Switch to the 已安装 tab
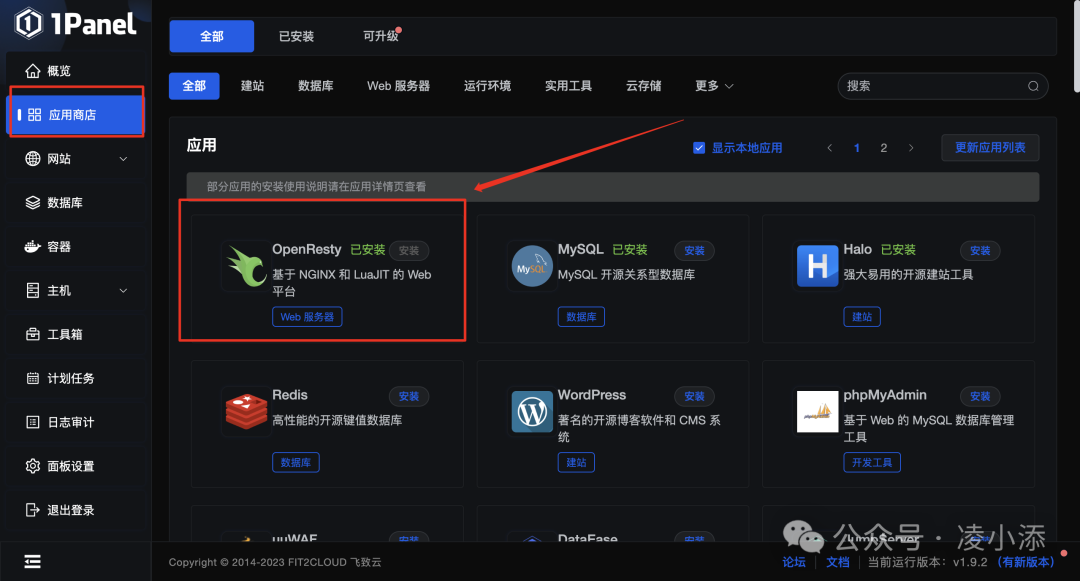The image size is (1080, 581). pos(296,36)
